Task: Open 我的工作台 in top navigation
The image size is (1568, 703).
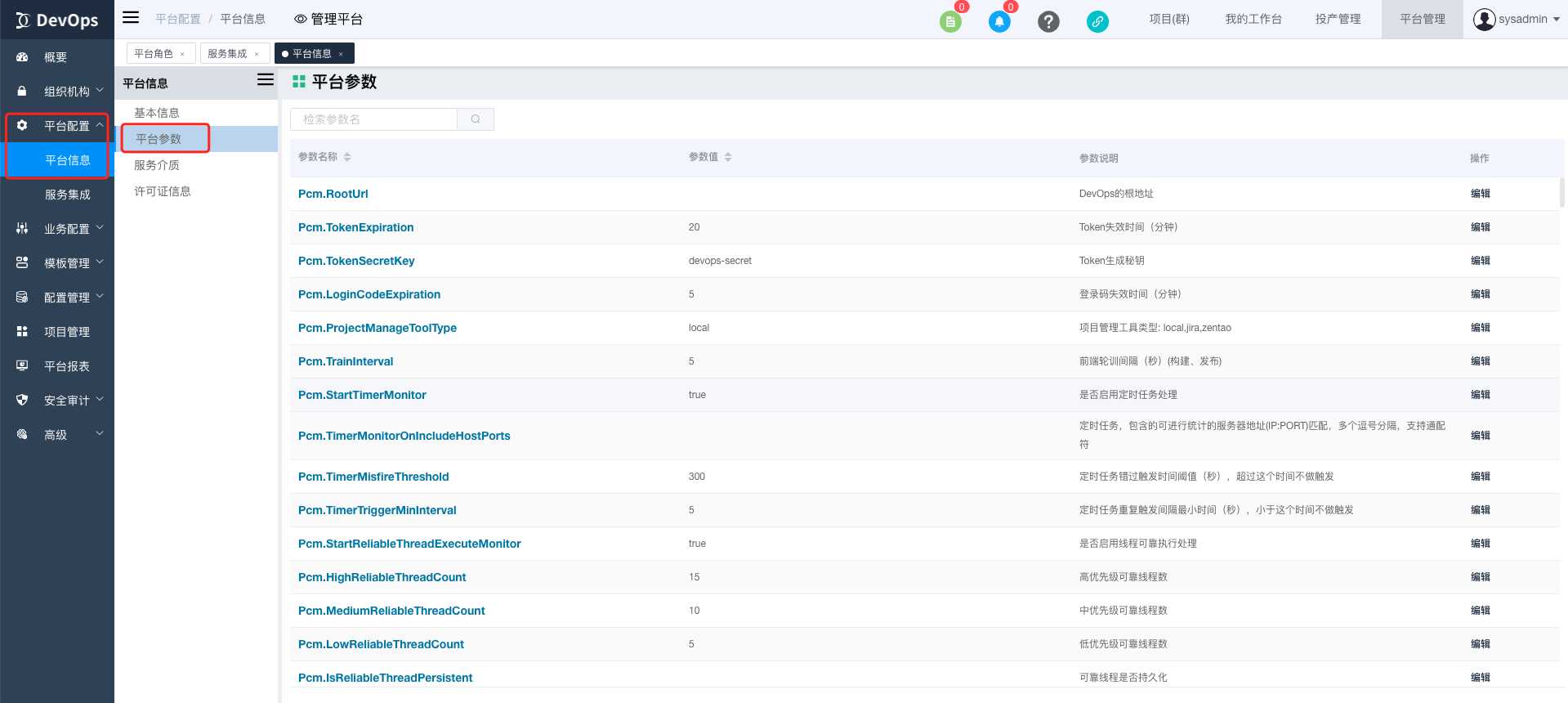Action: click(x=1253, y=20)
